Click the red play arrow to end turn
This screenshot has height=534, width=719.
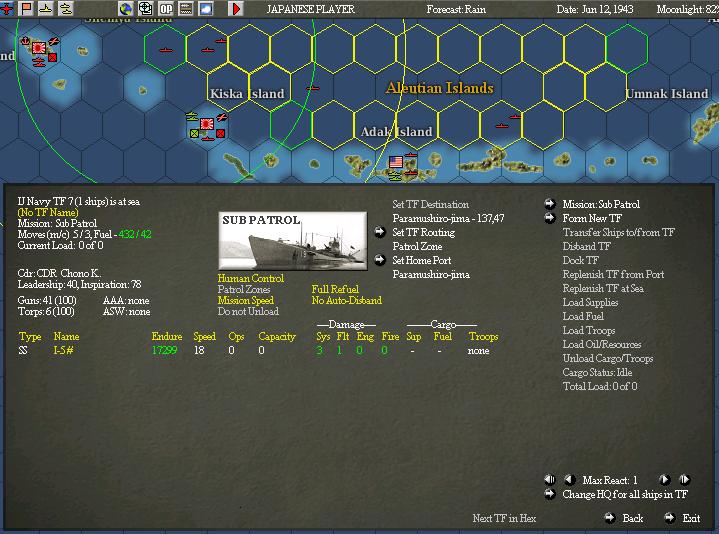(x=236, y=8)
